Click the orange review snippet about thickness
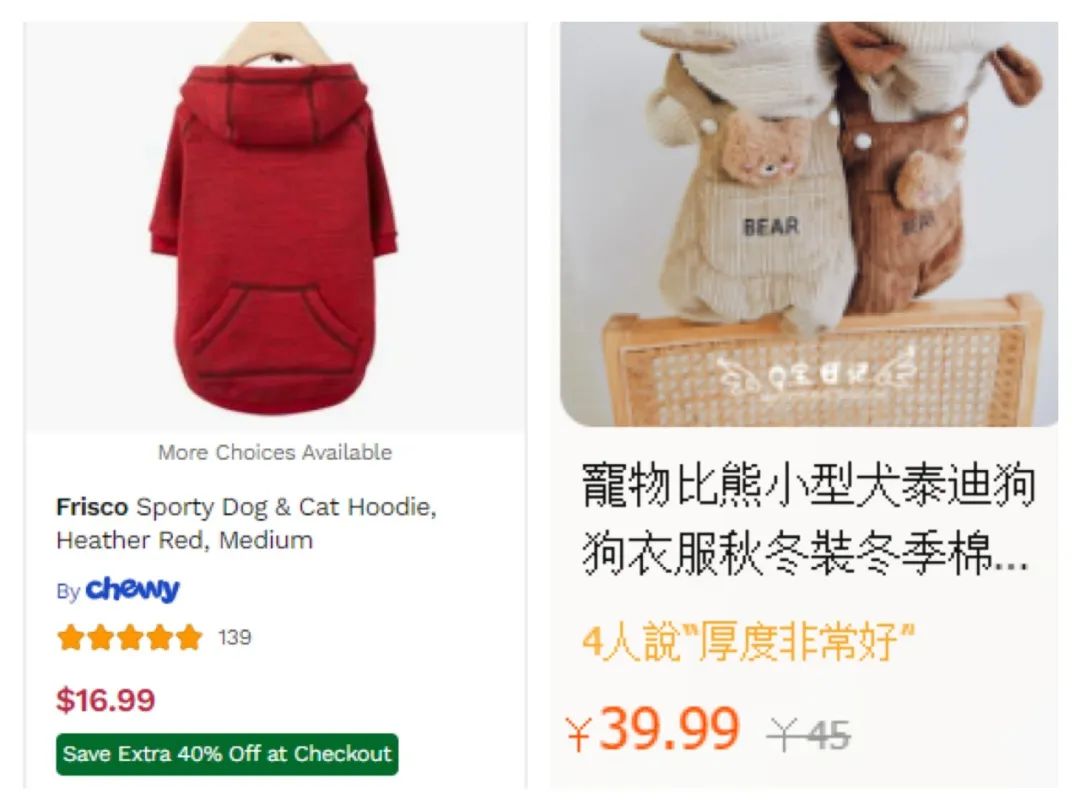 click(749, 642)
